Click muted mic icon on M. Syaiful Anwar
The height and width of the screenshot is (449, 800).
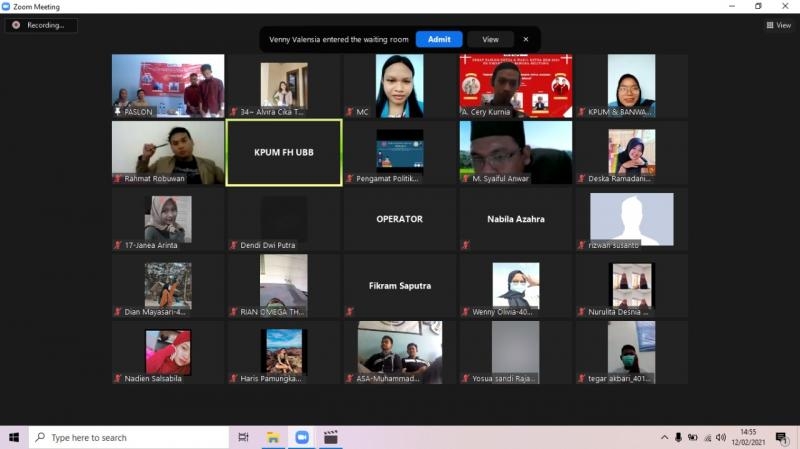465,179
